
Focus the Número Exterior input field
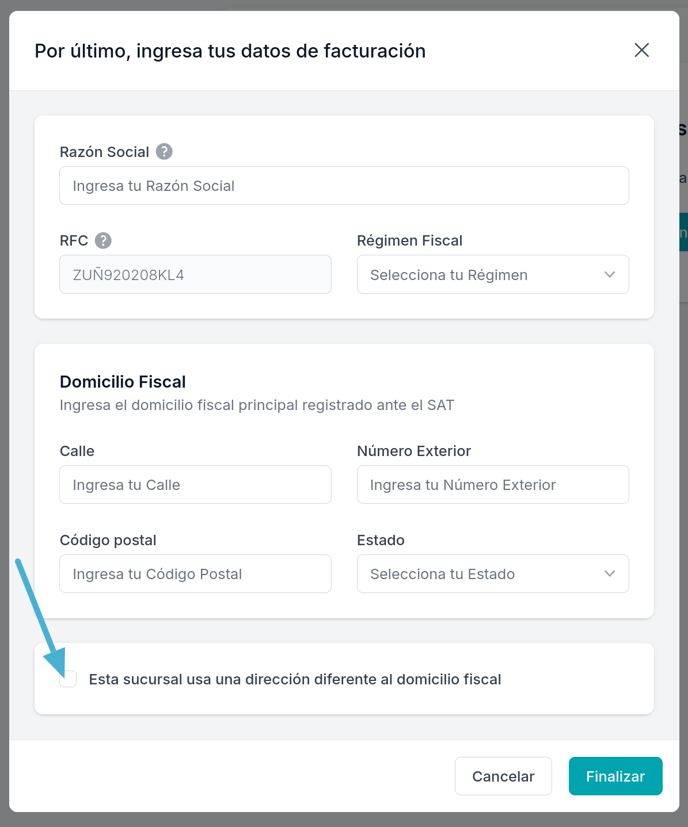click(x=493, y=484)
